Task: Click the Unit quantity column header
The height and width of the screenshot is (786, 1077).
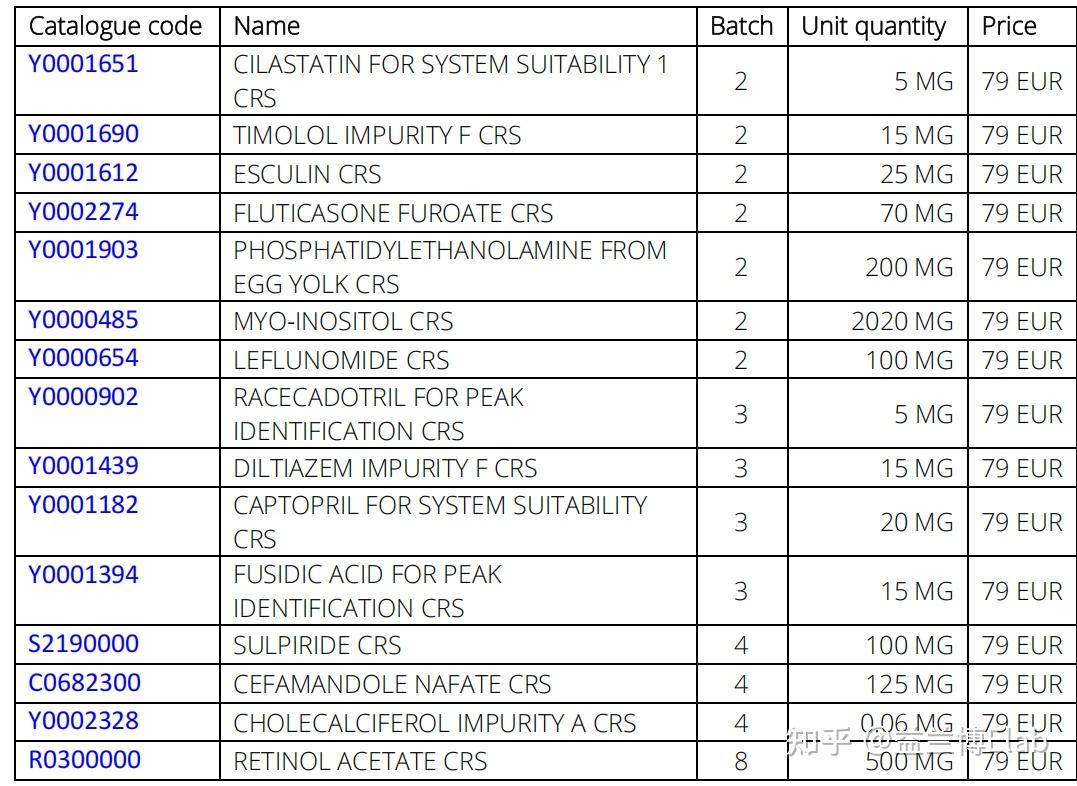Action: 873,27
